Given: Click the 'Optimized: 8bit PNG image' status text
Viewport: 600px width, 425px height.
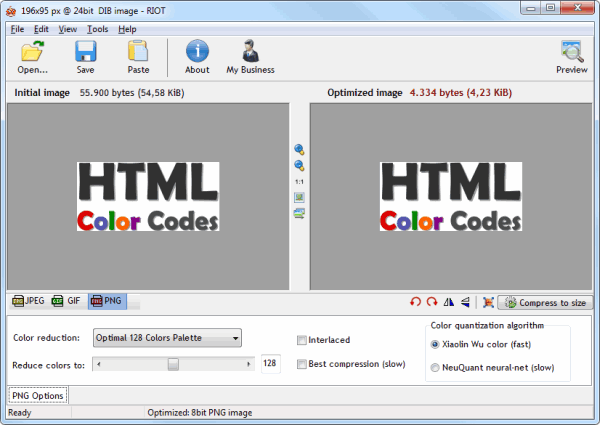Looking at the screenshot, I should tap(200, 413).
